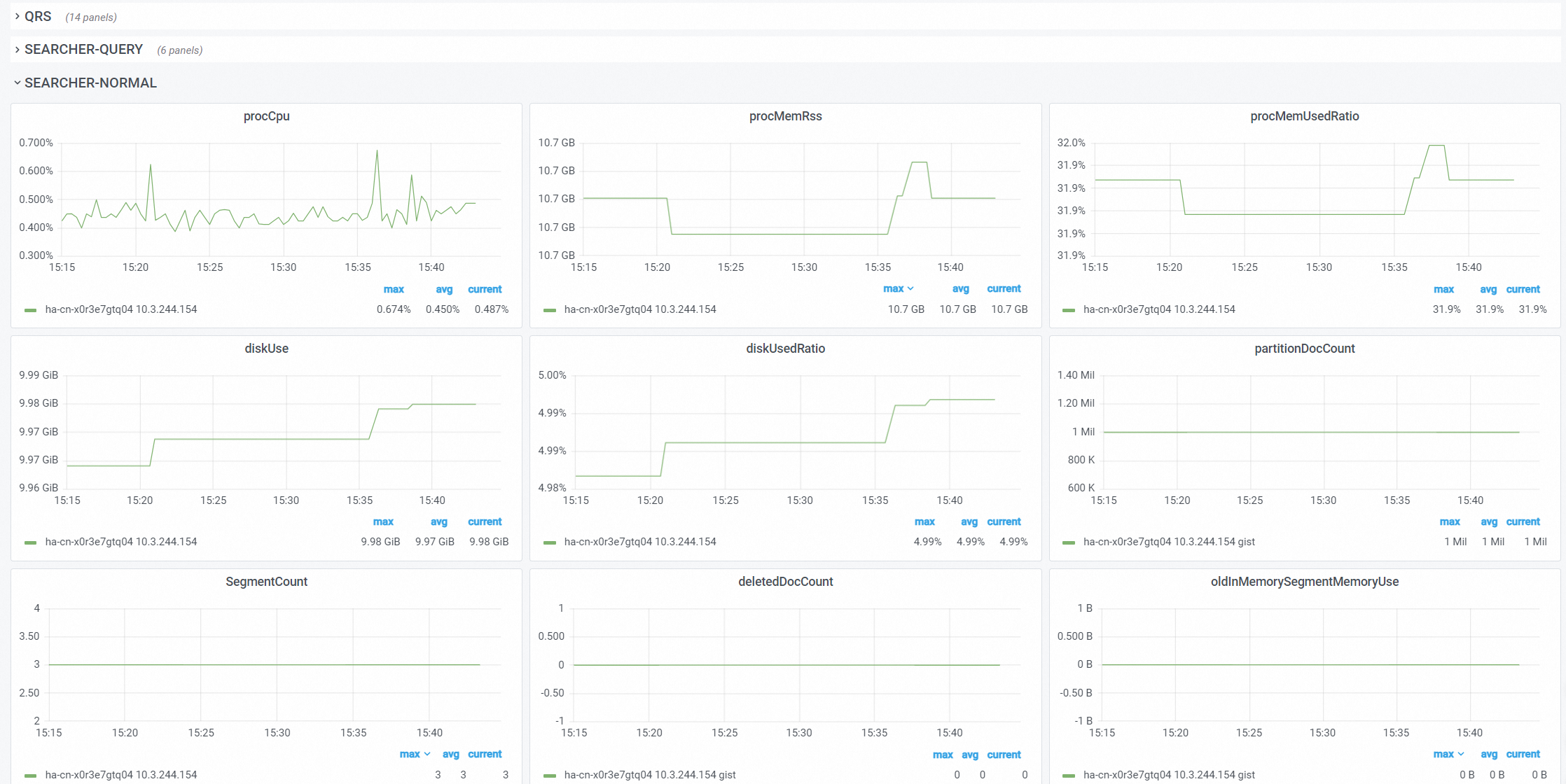Sort diskUsedRatio legend by avg column
Image resolution: width=1566 pixels, height=784 pixels.
click(969, 521)
